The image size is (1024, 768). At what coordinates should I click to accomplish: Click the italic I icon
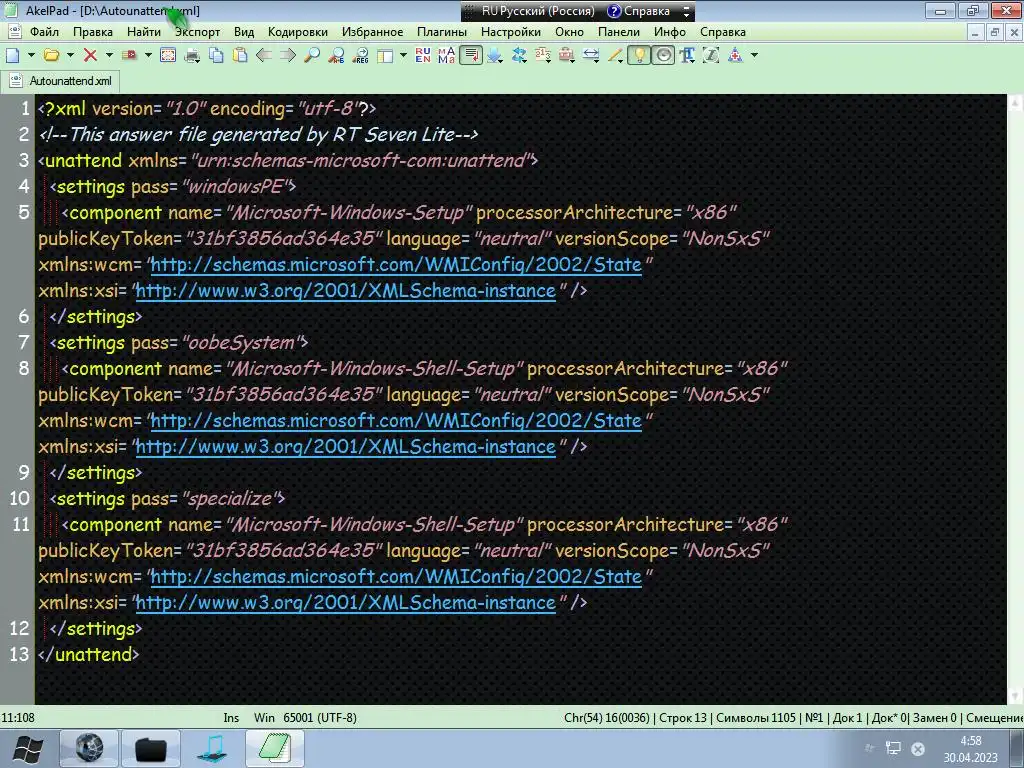tap(711, 56)
